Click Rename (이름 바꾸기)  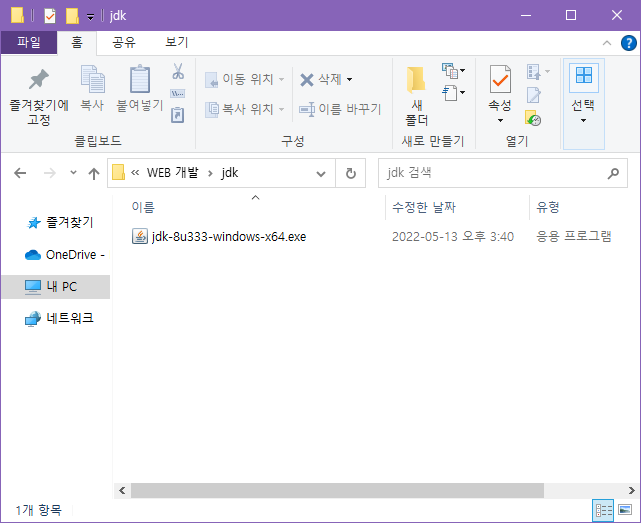tap(340, 109)
